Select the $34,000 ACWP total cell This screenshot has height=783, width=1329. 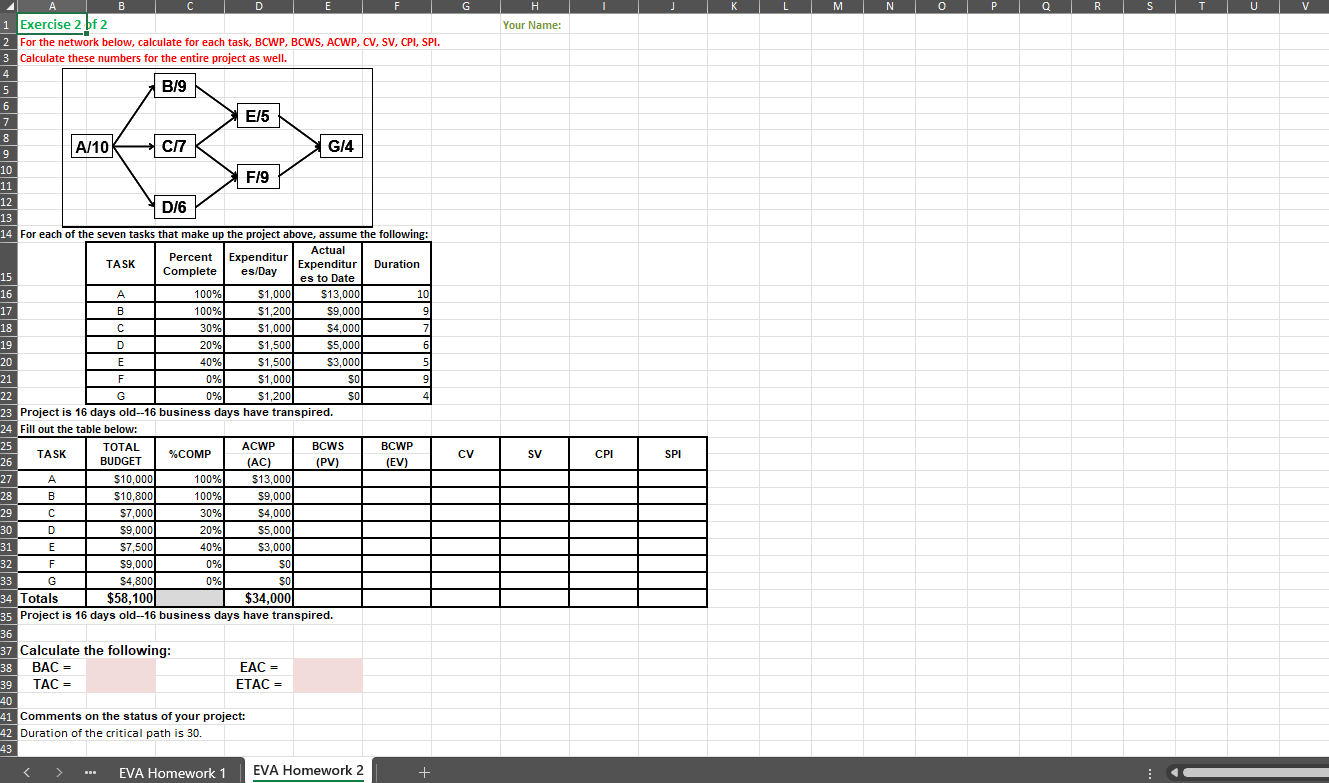pyautogui.click(x=258, y=597)
